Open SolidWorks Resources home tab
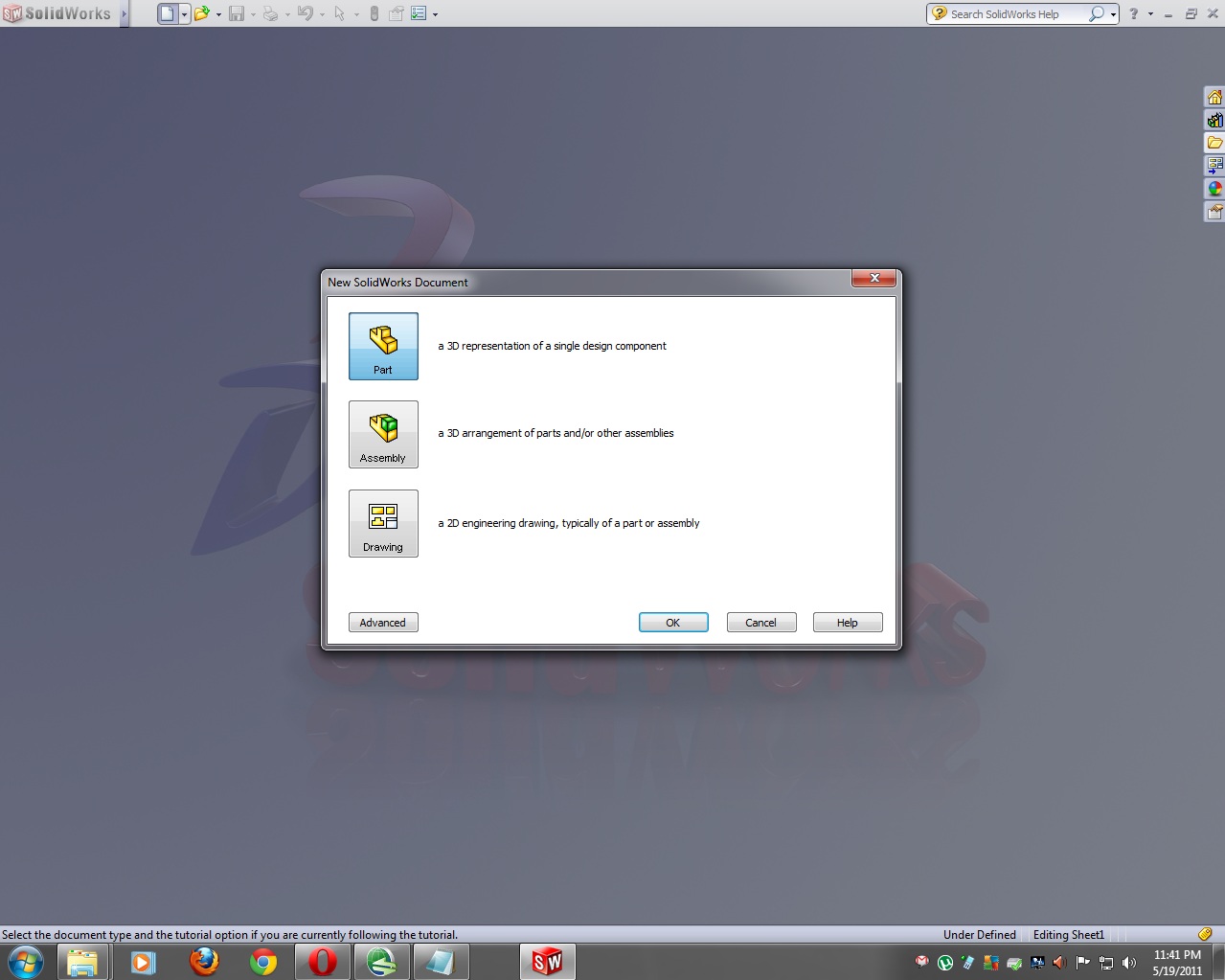1225x980 pixels. click(1214, 97)
